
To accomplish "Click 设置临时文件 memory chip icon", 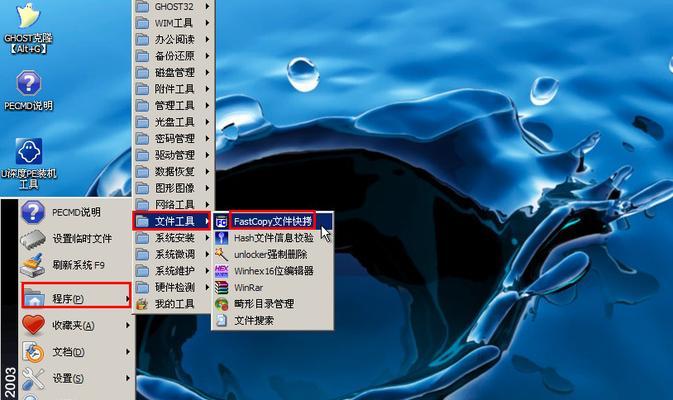I will pyautogui.click(x=33, y=239).
